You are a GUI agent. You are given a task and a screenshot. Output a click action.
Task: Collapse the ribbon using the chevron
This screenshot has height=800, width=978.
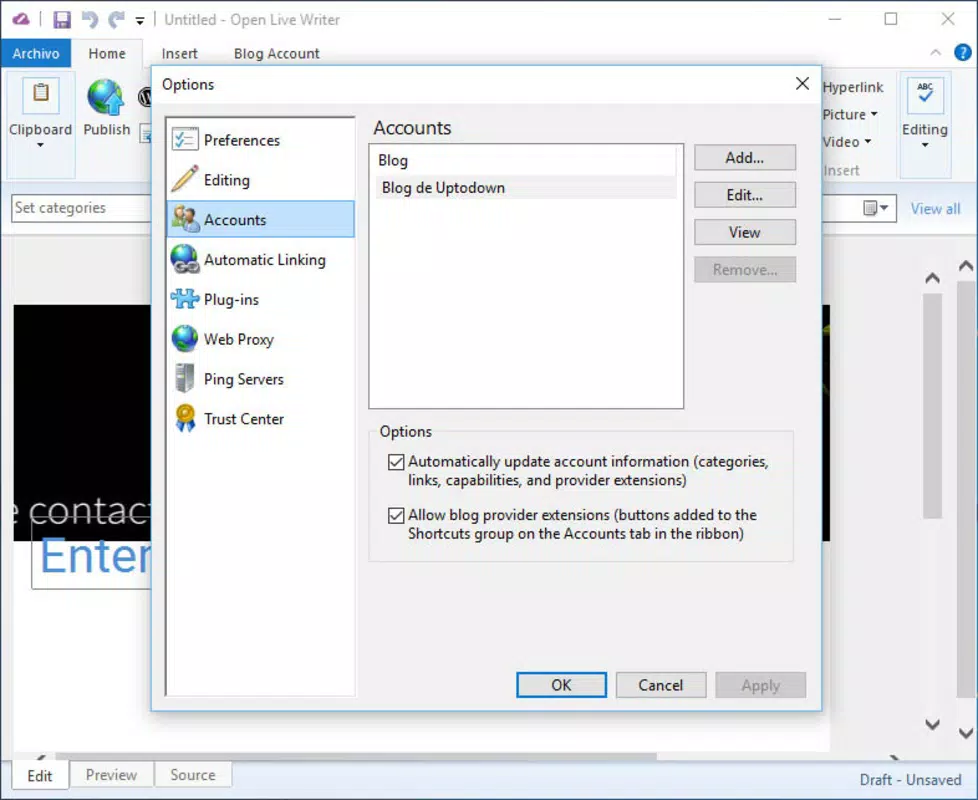[936, 53]
